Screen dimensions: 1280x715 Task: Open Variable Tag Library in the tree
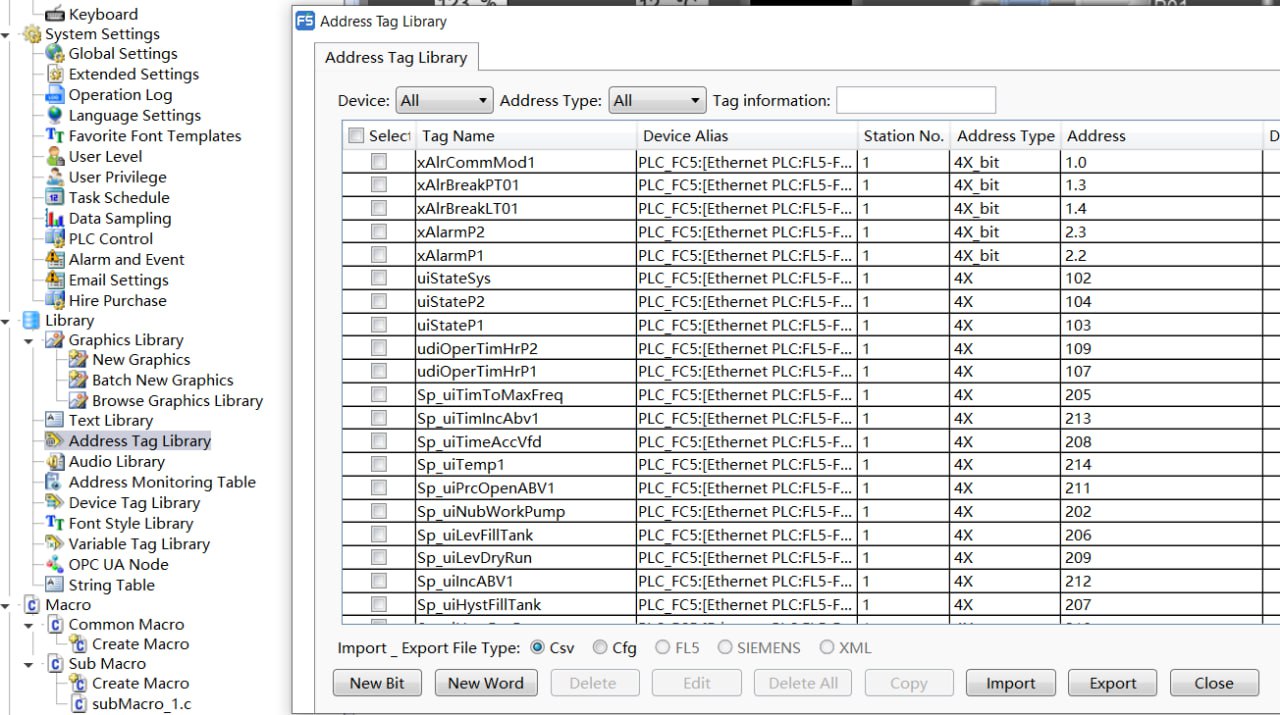click(138, 544)
